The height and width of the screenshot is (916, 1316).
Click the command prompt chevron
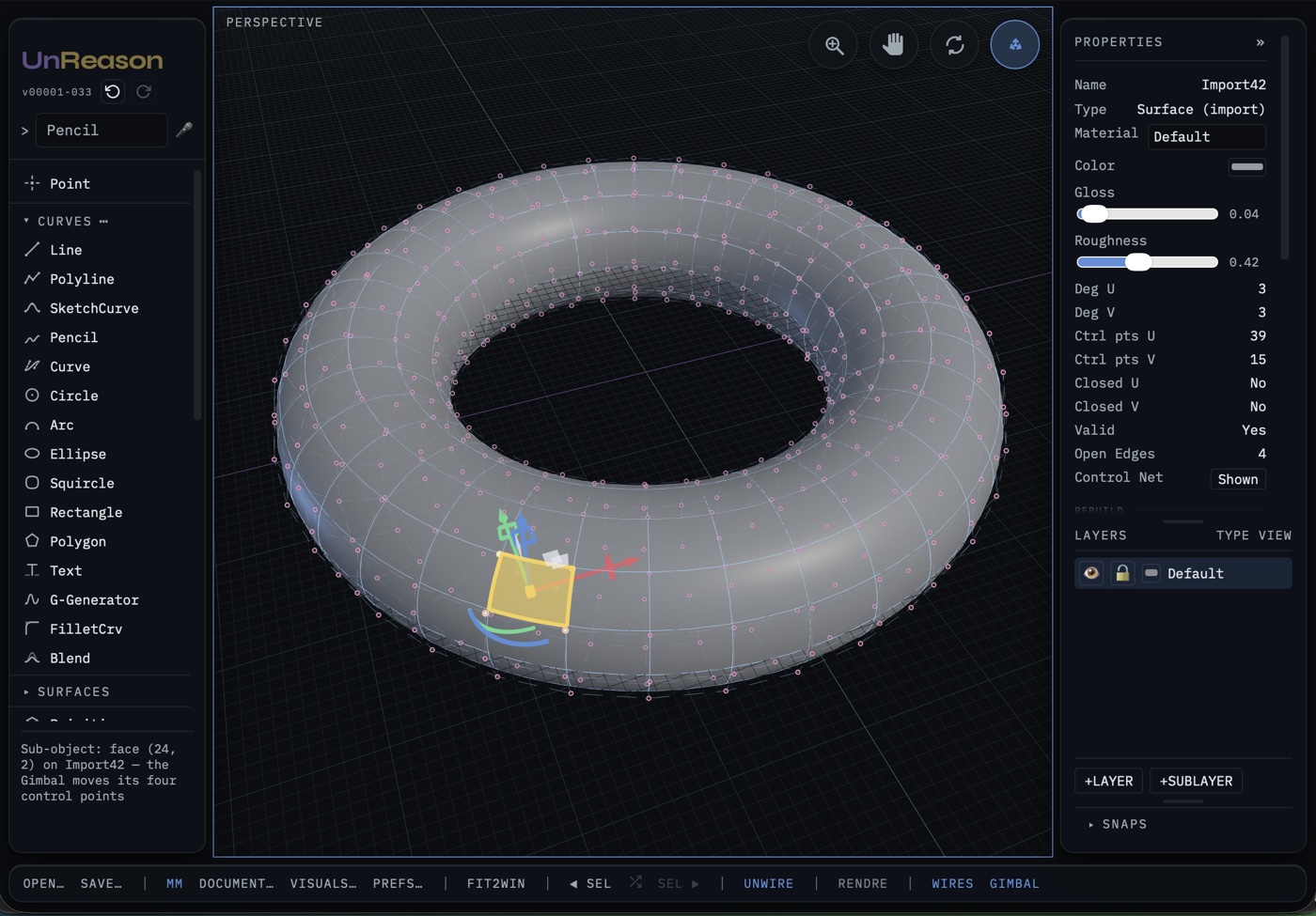tap(24, 131)
